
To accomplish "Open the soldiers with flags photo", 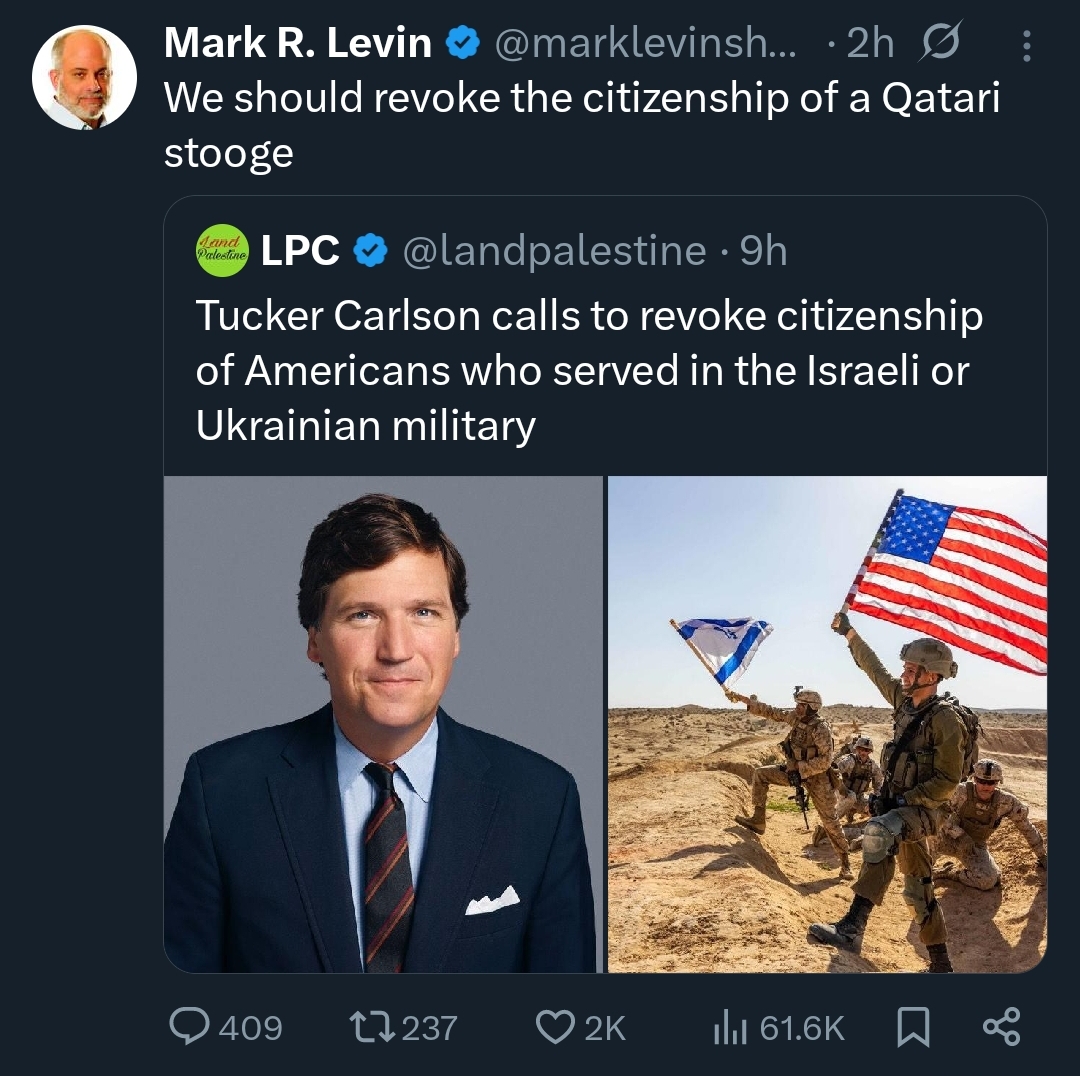I will pyautogui.click(x=827, y=724).
